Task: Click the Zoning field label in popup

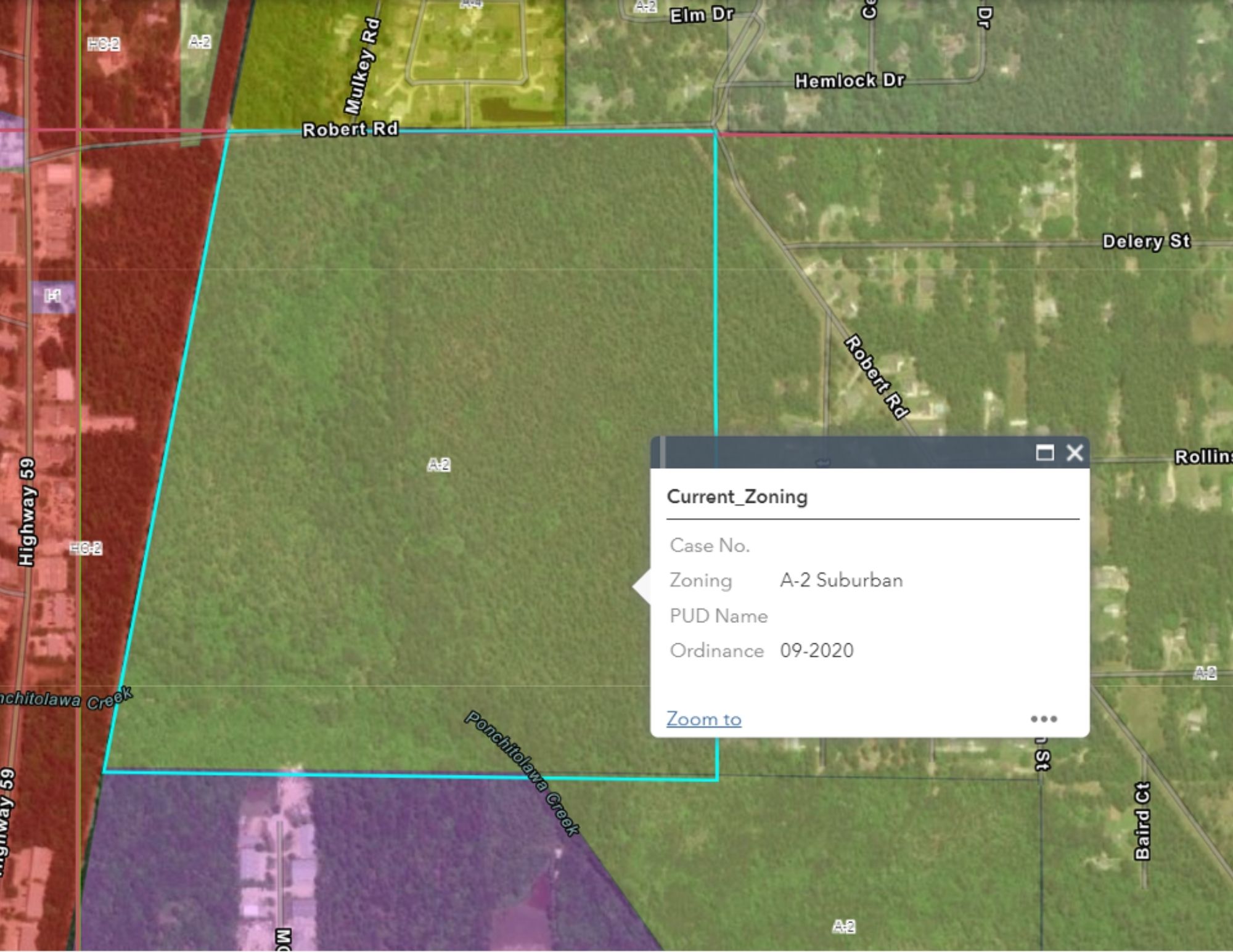Action: [701, 580]
